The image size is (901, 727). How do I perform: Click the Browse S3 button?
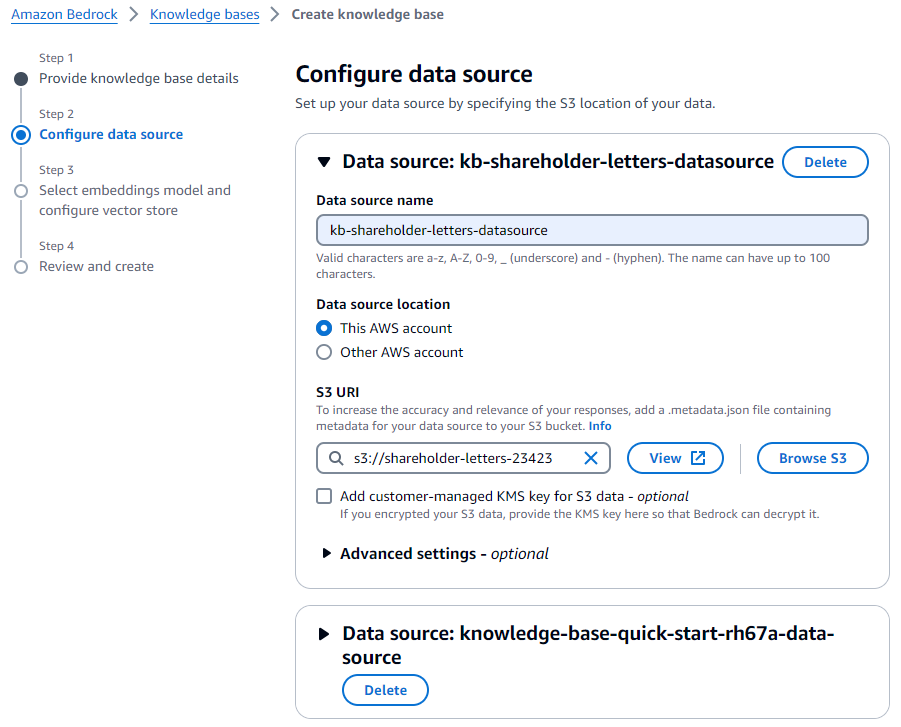pyautogui.click(x=812, y=458)
